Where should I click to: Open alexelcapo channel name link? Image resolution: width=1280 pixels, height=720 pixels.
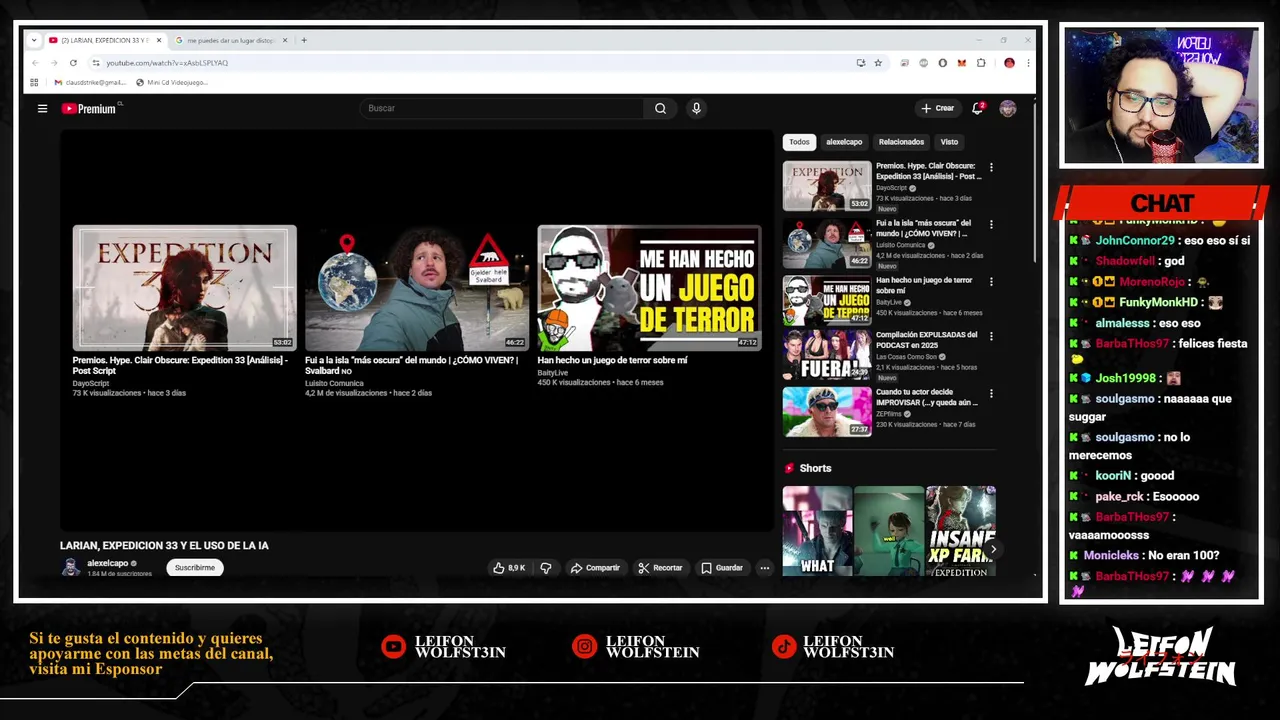coord(107,563)
